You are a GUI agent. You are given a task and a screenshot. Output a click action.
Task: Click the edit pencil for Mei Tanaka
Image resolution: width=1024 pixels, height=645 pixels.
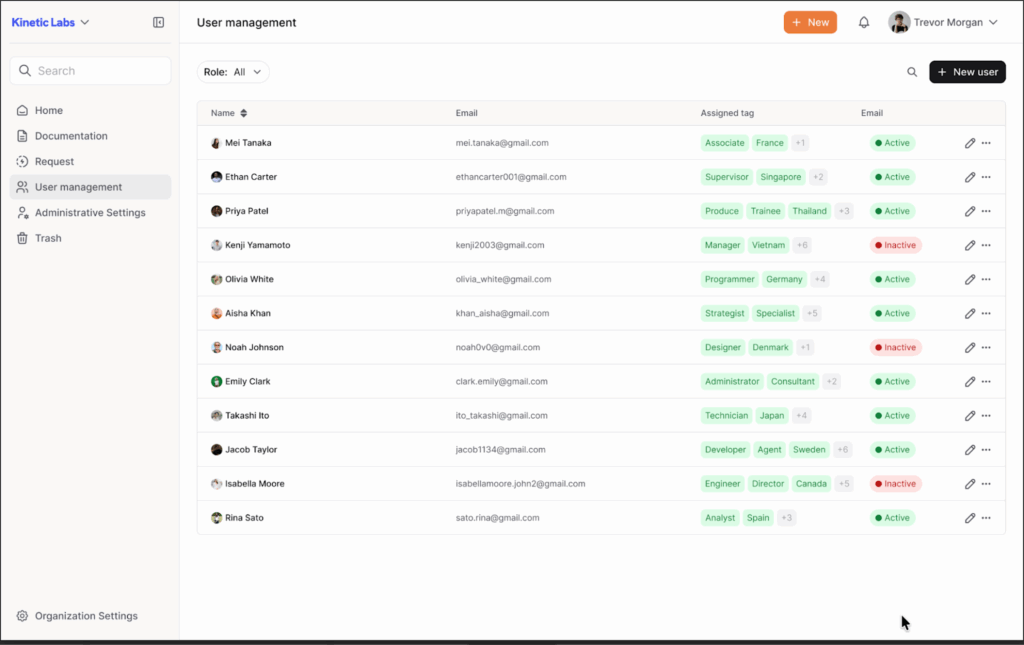[969, 142]
